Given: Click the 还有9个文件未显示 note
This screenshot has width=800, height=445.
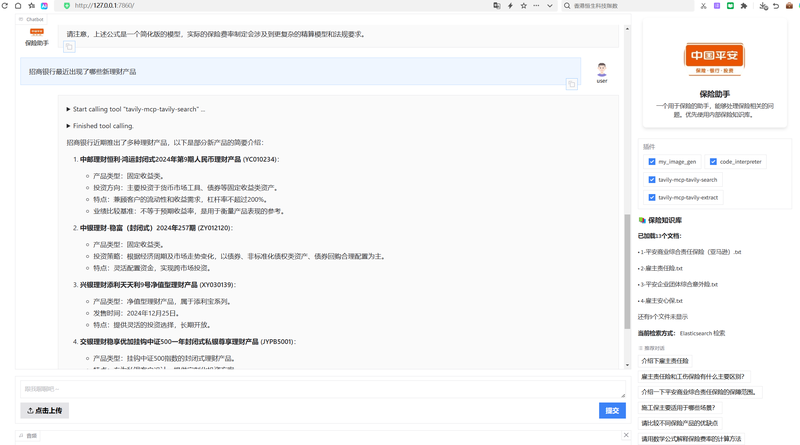Looking at the screenshot, I should point(663,316).
